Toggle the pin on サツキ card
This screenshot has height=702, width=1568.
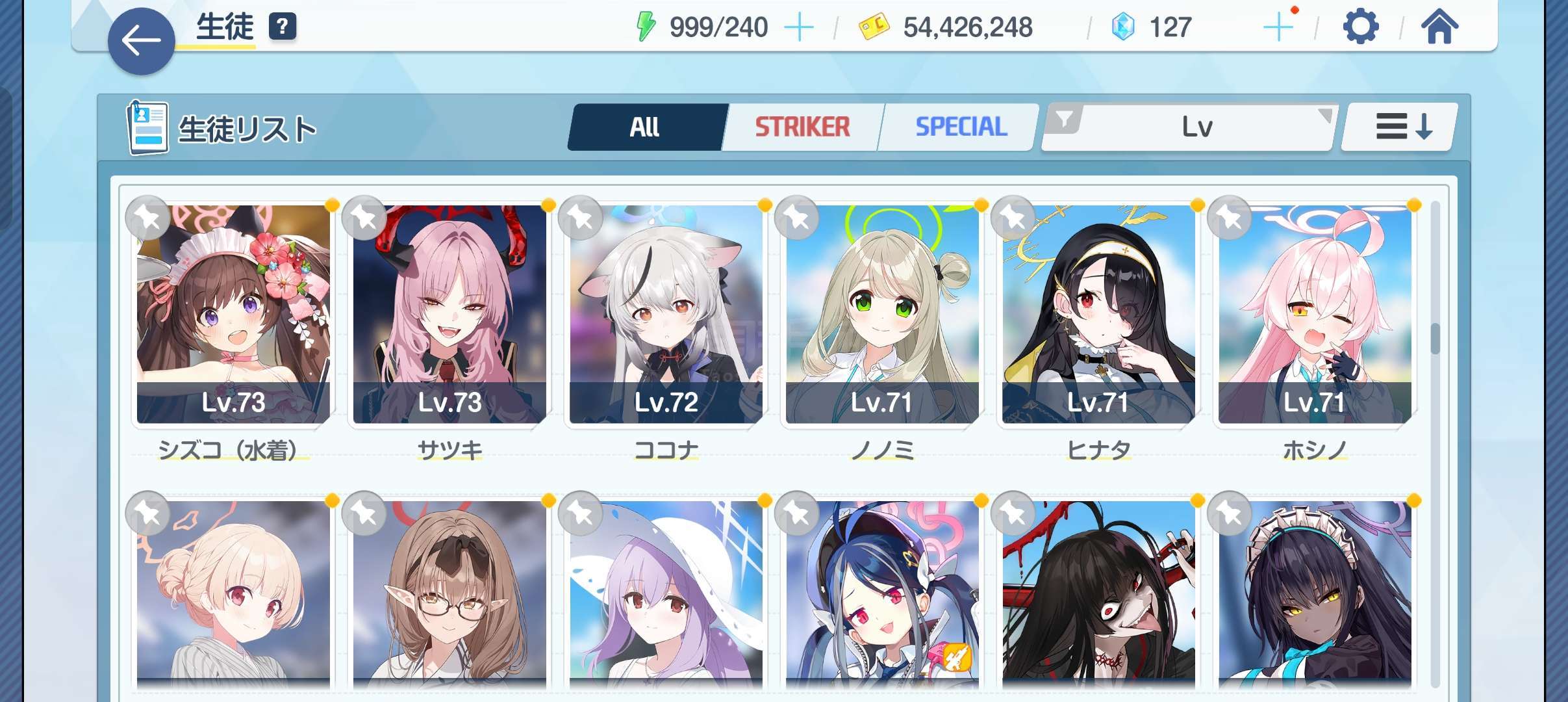coord(364,218)
